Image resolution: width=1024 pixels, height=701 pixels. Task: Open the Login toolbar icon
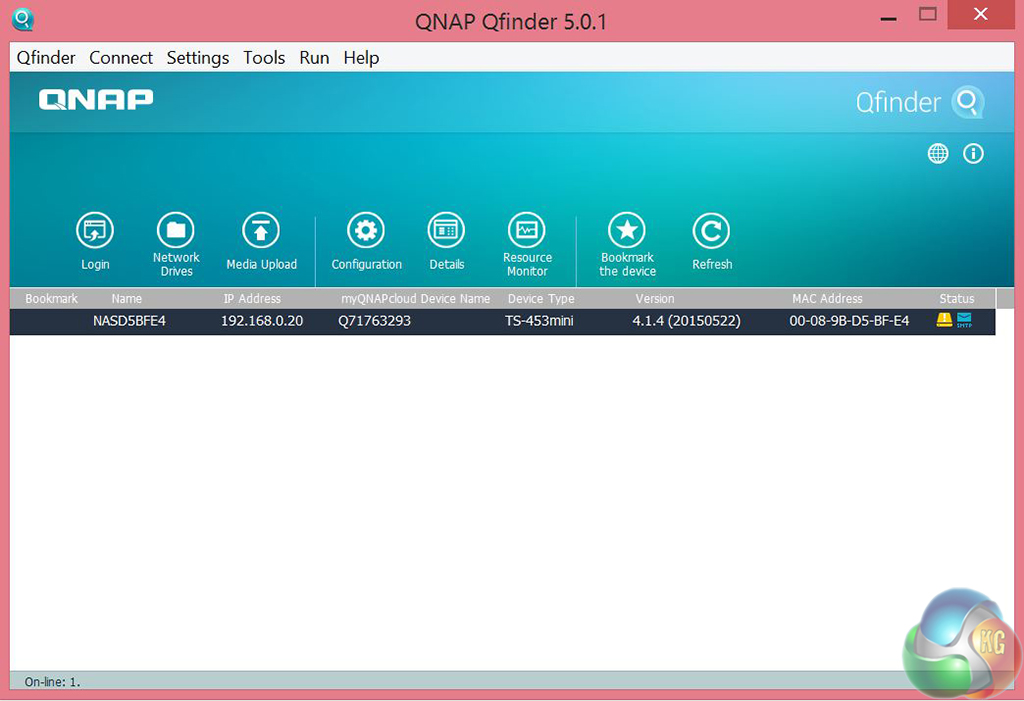click(95, 231)
